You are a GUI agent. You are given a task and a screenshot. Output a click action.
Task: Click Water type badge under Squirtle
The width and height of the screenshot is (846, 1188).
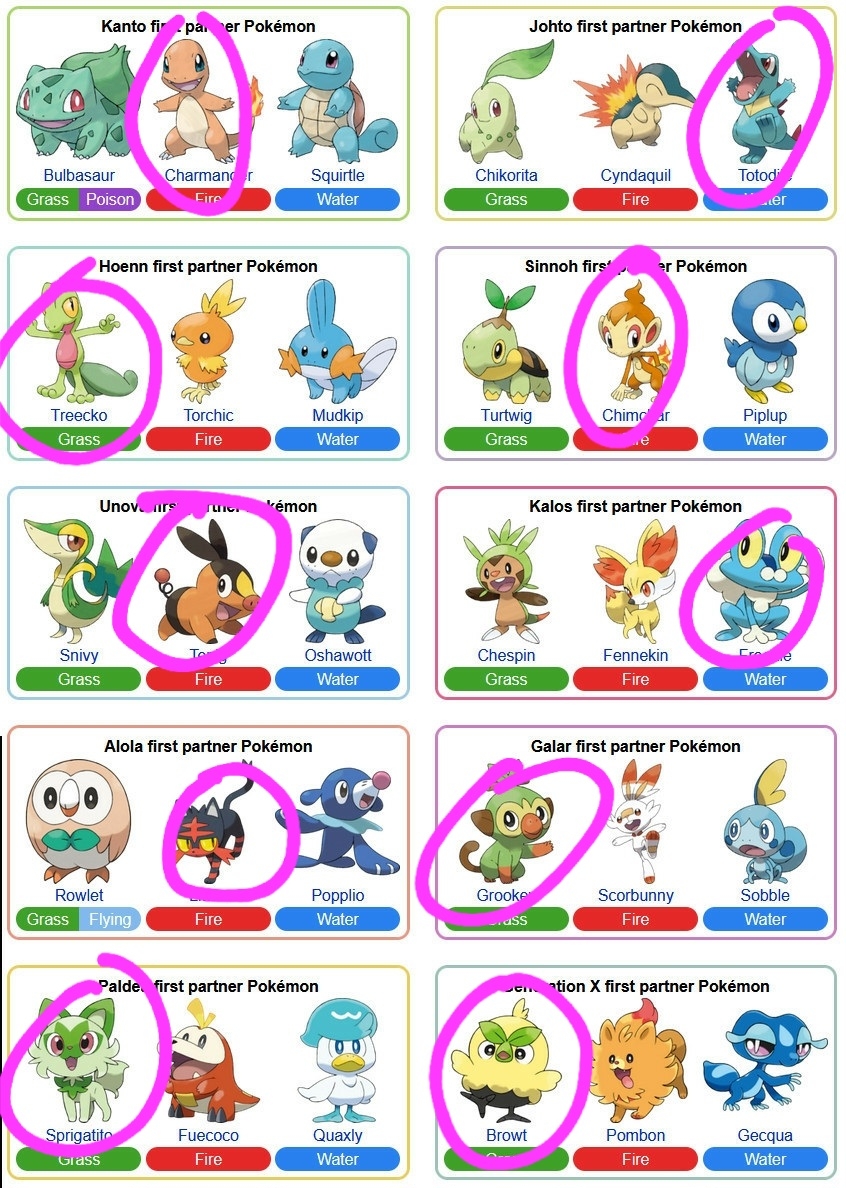(338, 199)
